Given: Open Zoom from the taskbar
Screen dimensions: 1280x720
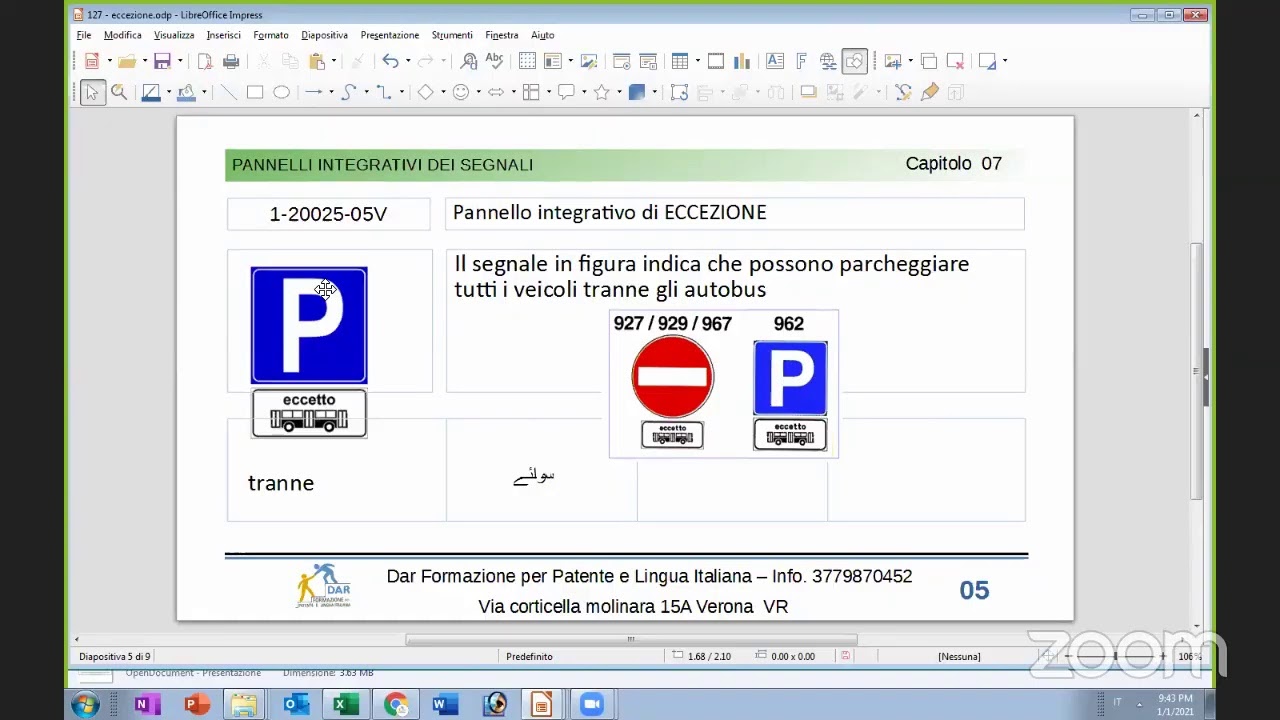Looking at the screenshot, I should coord(592,704).
